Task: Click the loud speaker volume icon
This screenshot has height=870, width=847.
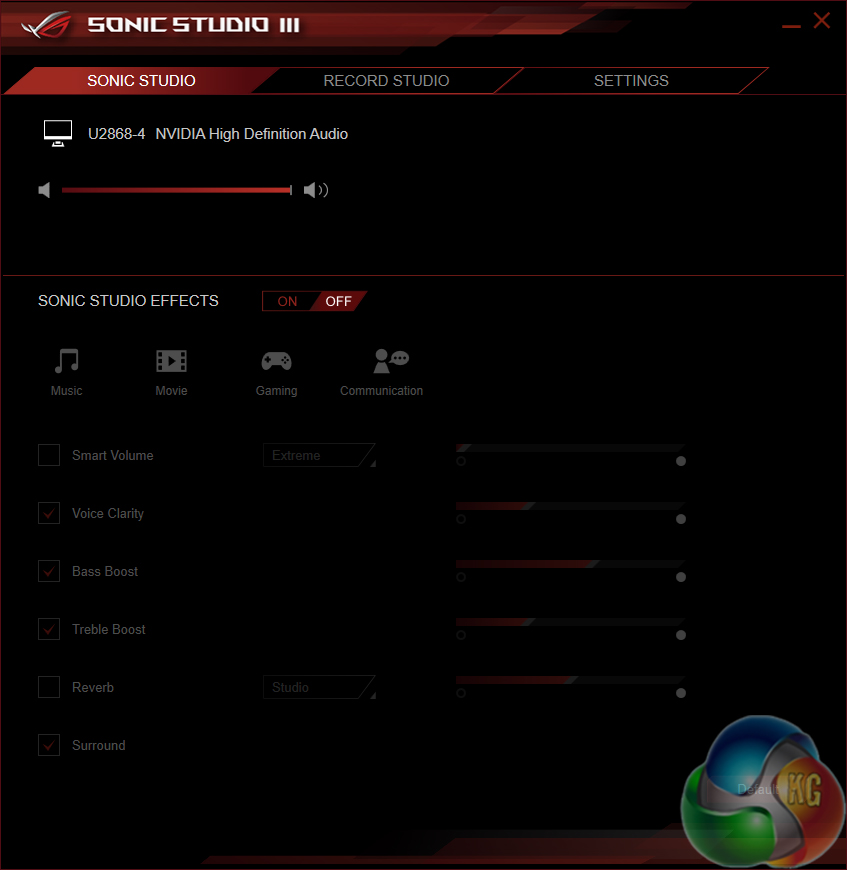Action: (316, 190)
